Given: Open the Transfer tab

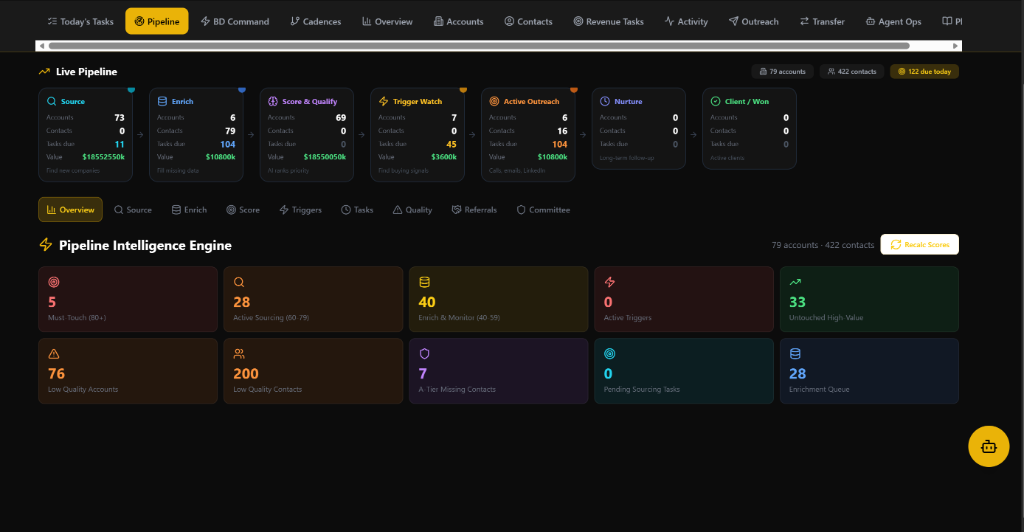Looking at the screenshot, I should [822, 22].
